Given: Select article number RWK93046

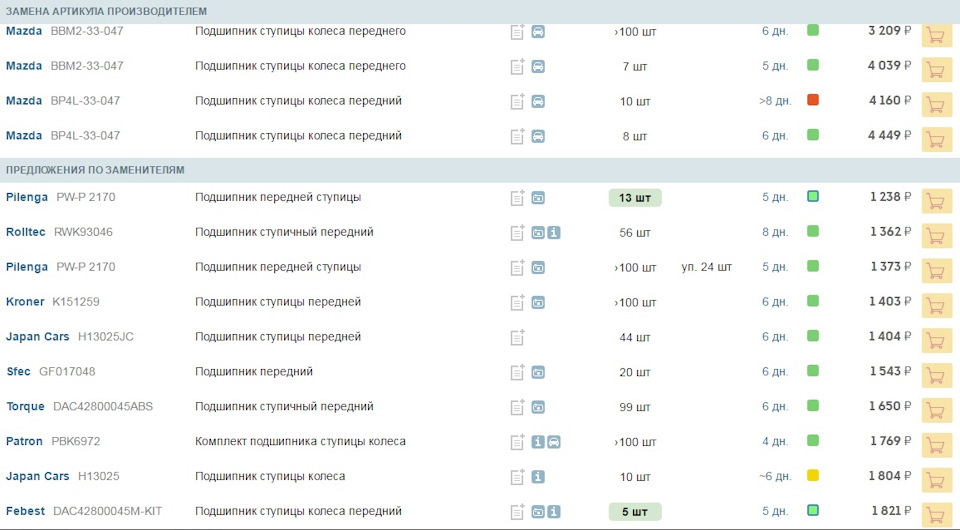Looking at the screenshot, I should pyautogui.click(x=83, y=233).
